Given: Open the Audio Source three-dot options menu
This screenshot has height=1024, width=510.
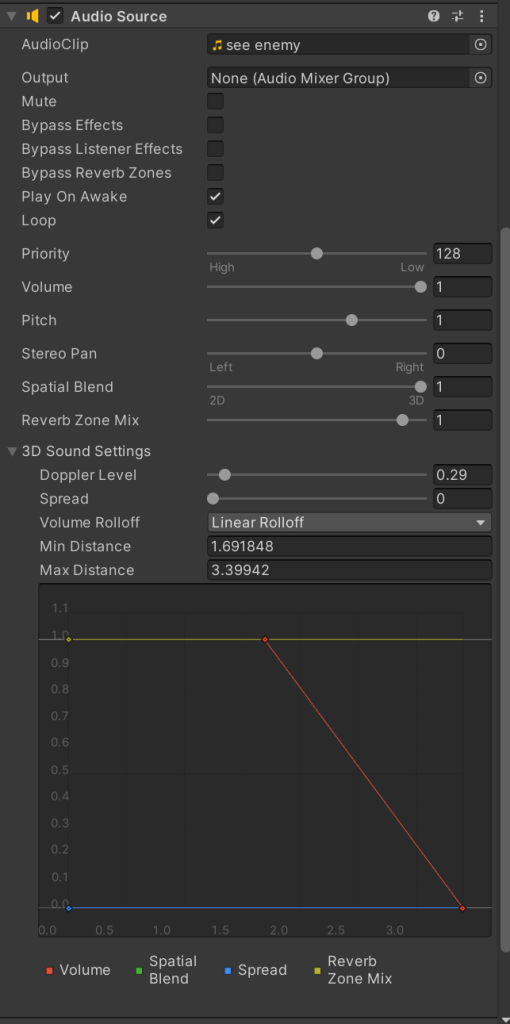Looking at the screenshot, I should click(x=481, y=16).
